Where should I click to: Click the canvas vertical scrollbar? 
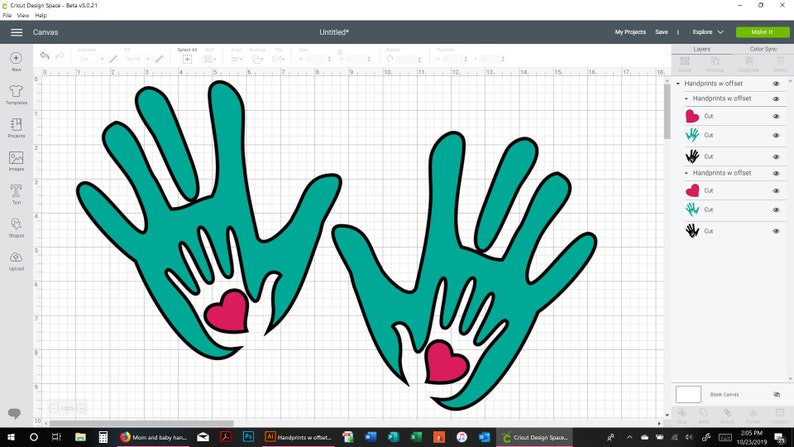click(667, 111)
